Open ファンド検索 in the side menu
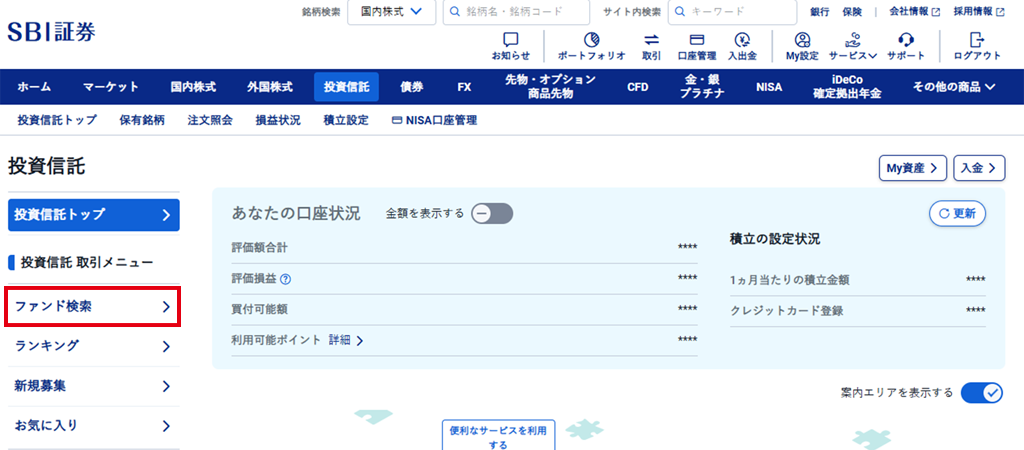The width and height of the screenshot is (1024, 450). pyautogui.click(x=92, y=306)
